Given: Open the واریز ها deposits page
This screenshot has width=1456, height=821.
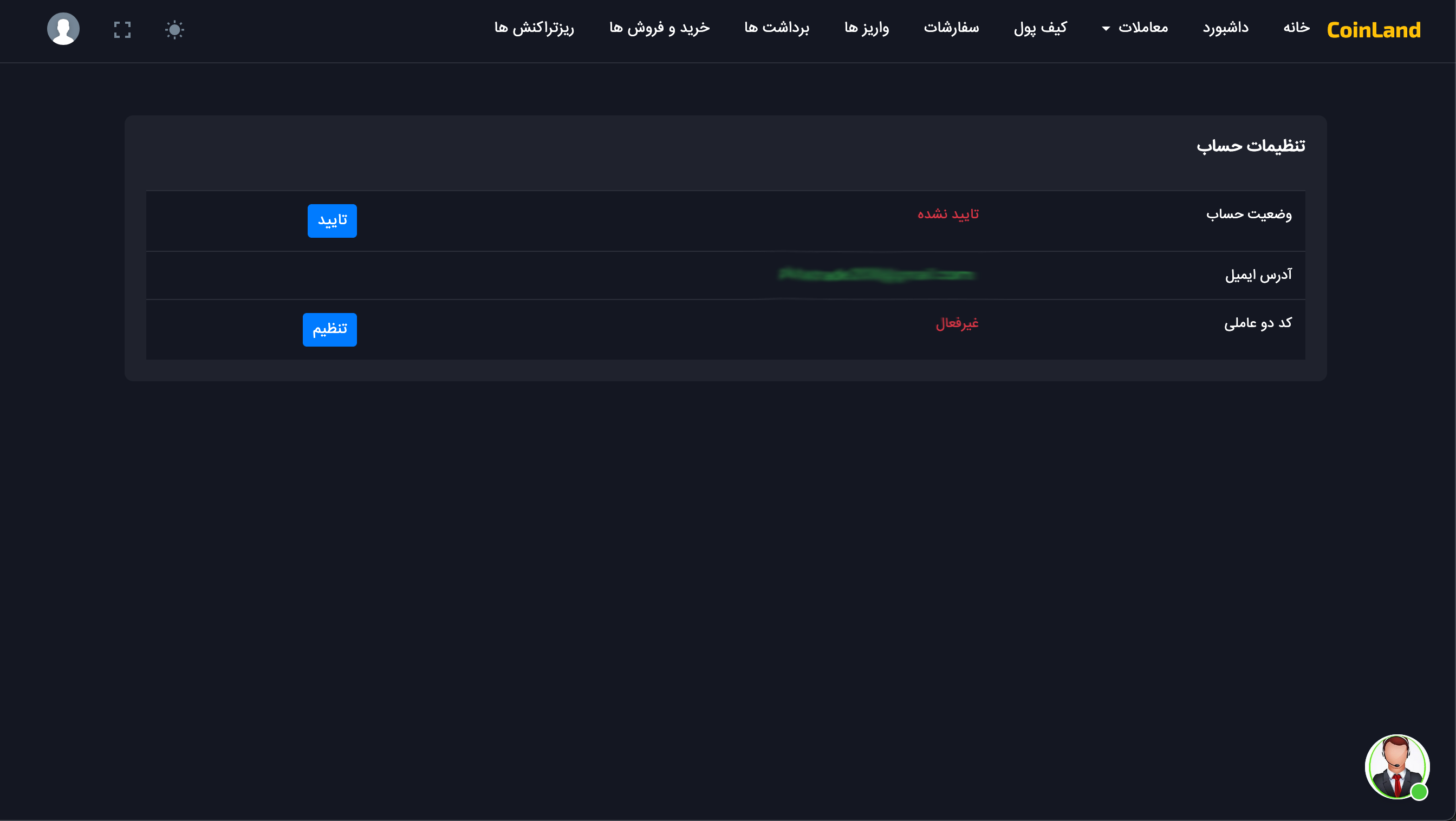Looking at the screenshot, I should (867, 27).
